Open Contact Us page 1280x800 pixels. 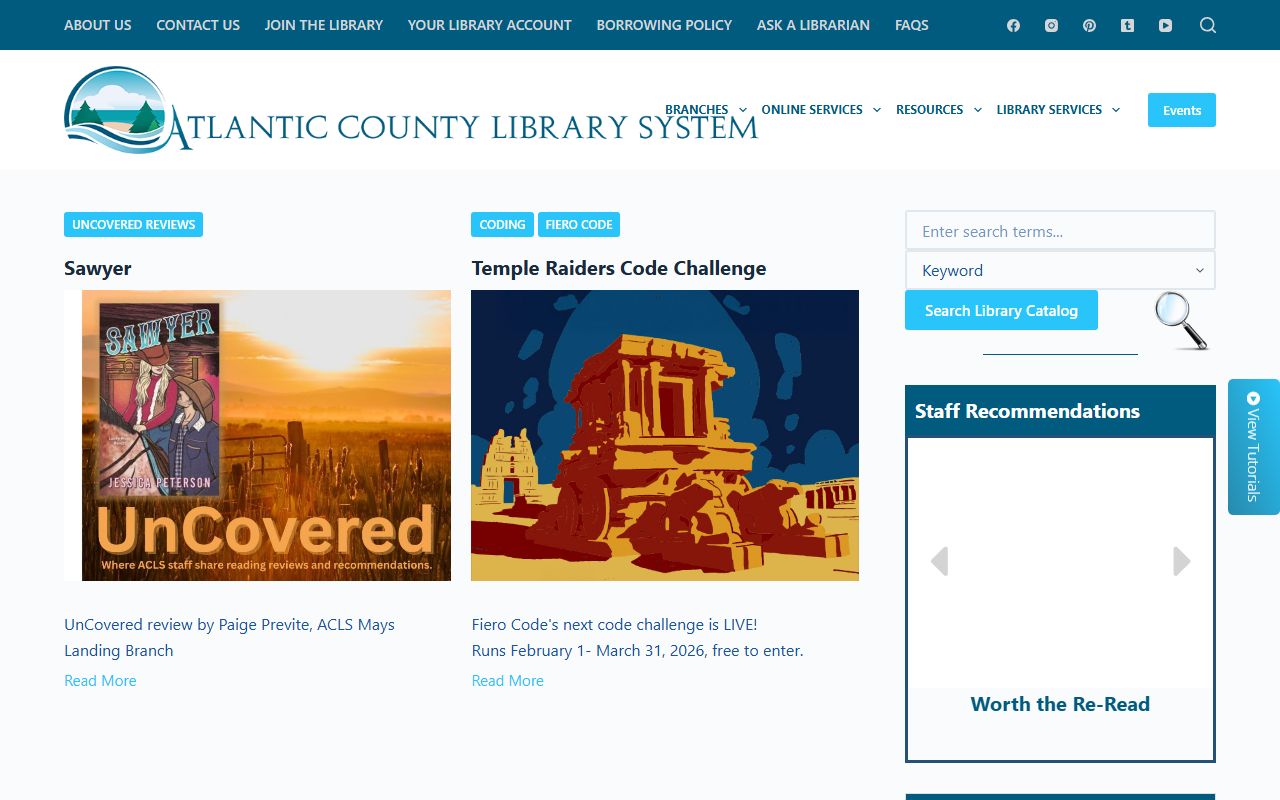tap(198, 25)
